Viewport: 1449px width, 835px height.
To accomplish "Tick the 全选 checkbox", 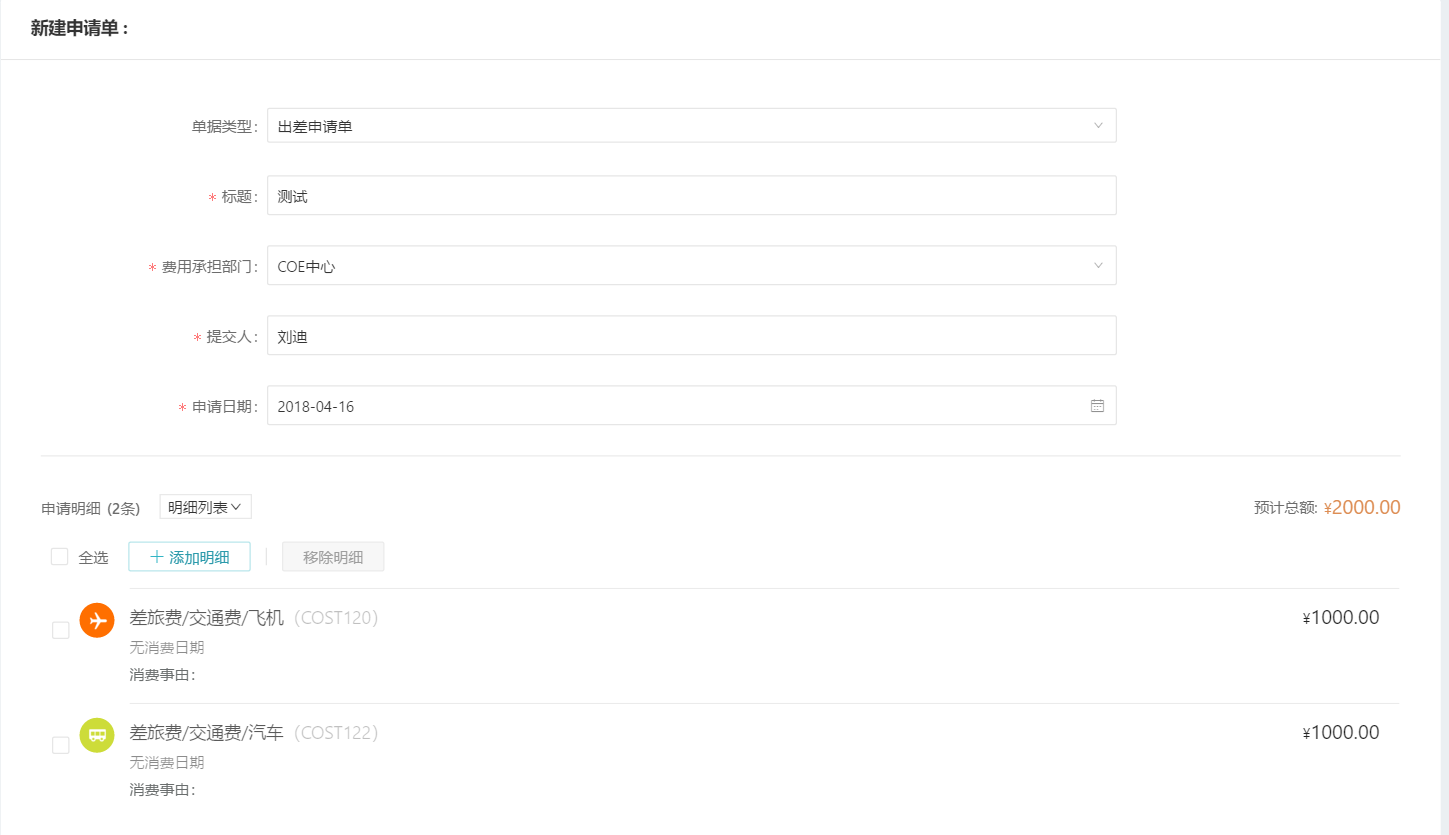I will 59,557.
